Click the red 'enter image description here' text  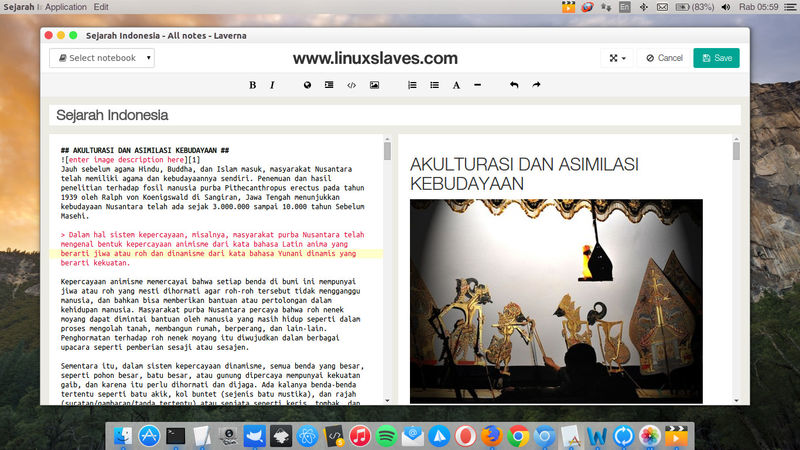point(126,160)
